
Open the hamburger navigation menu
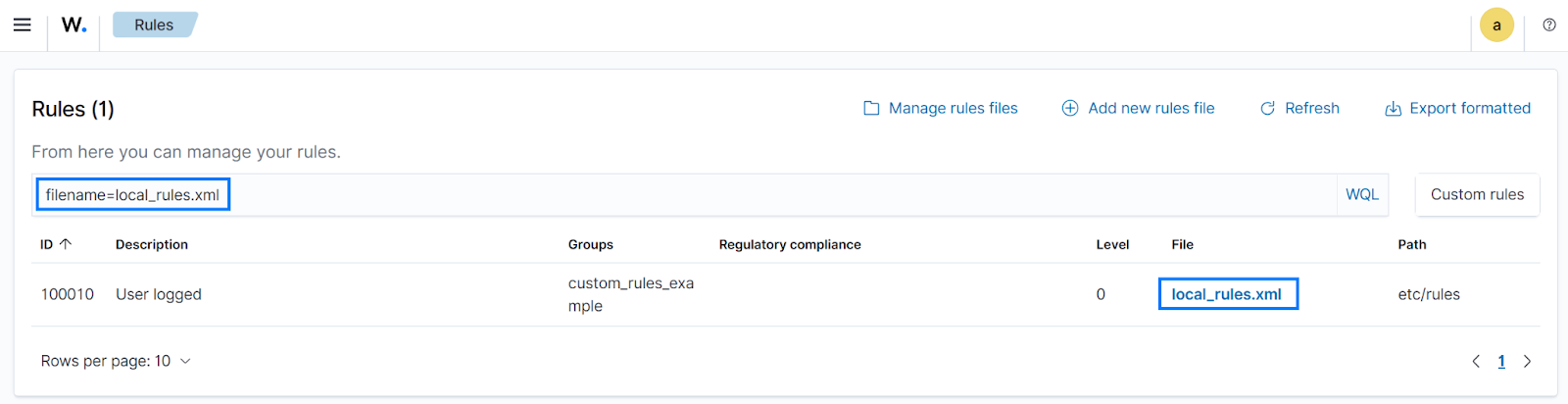[x=22, y=25]
